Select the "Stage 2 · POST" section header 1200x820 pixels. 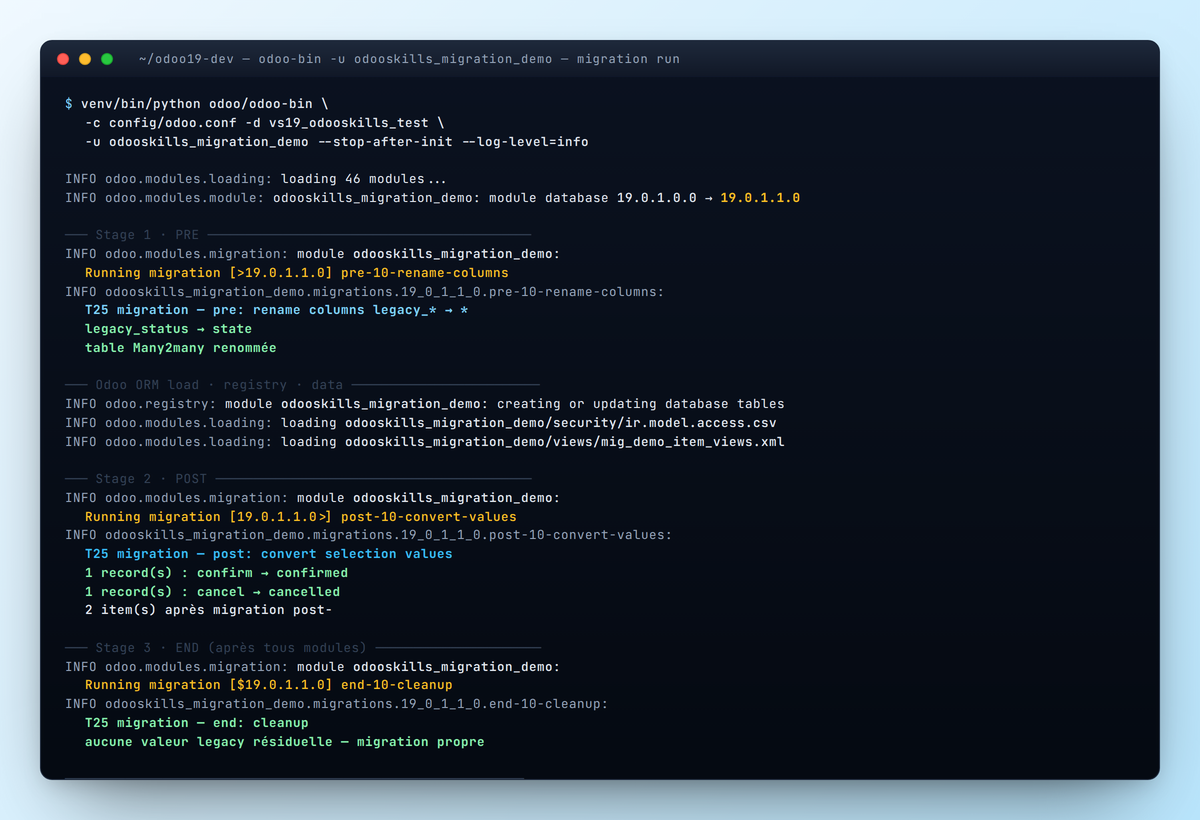(x=151, y=479)
